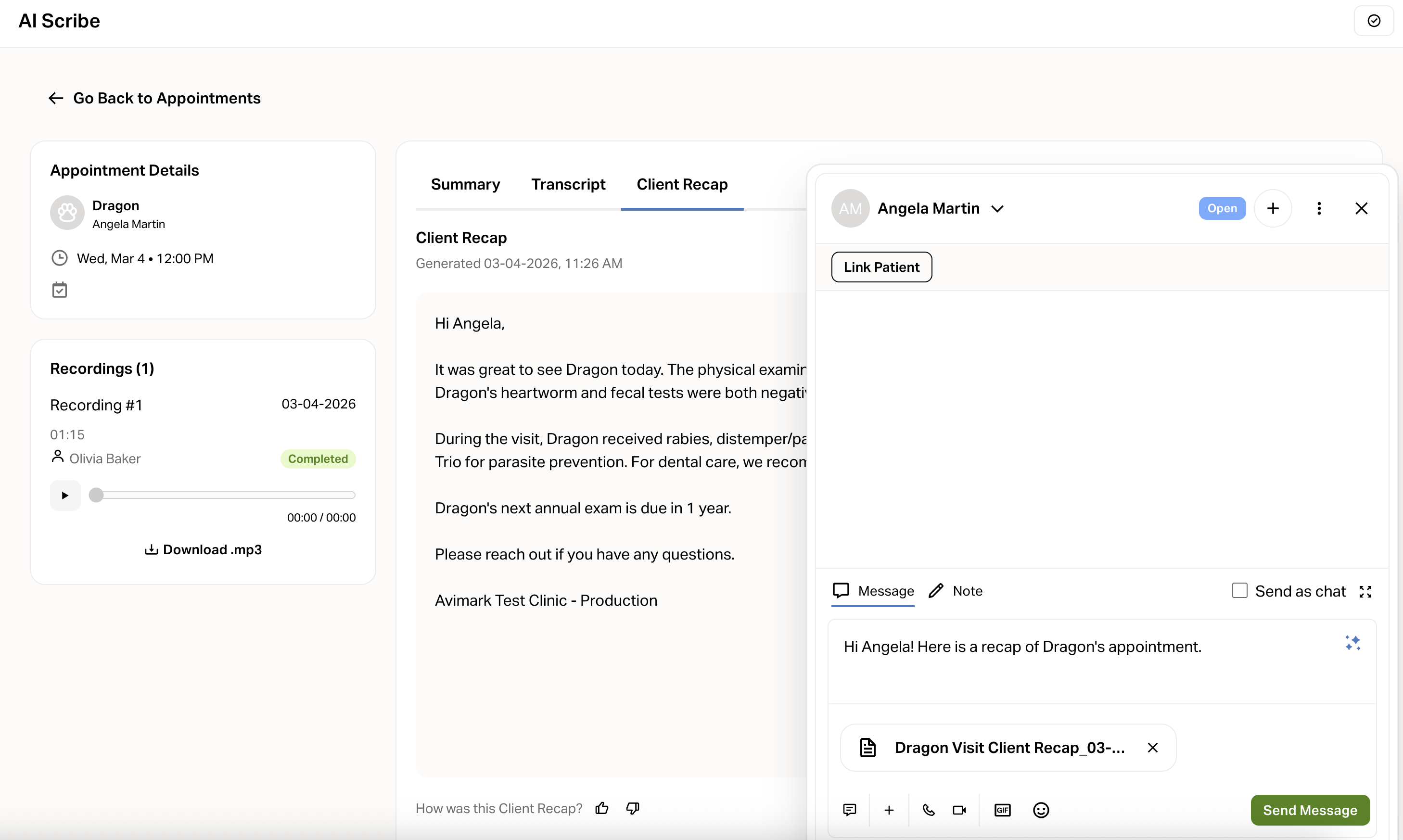Image resolution: width=1403 pixels, height=840 pixels.
Task: Click the checkmark circle icon top right
Action: 1374,21
